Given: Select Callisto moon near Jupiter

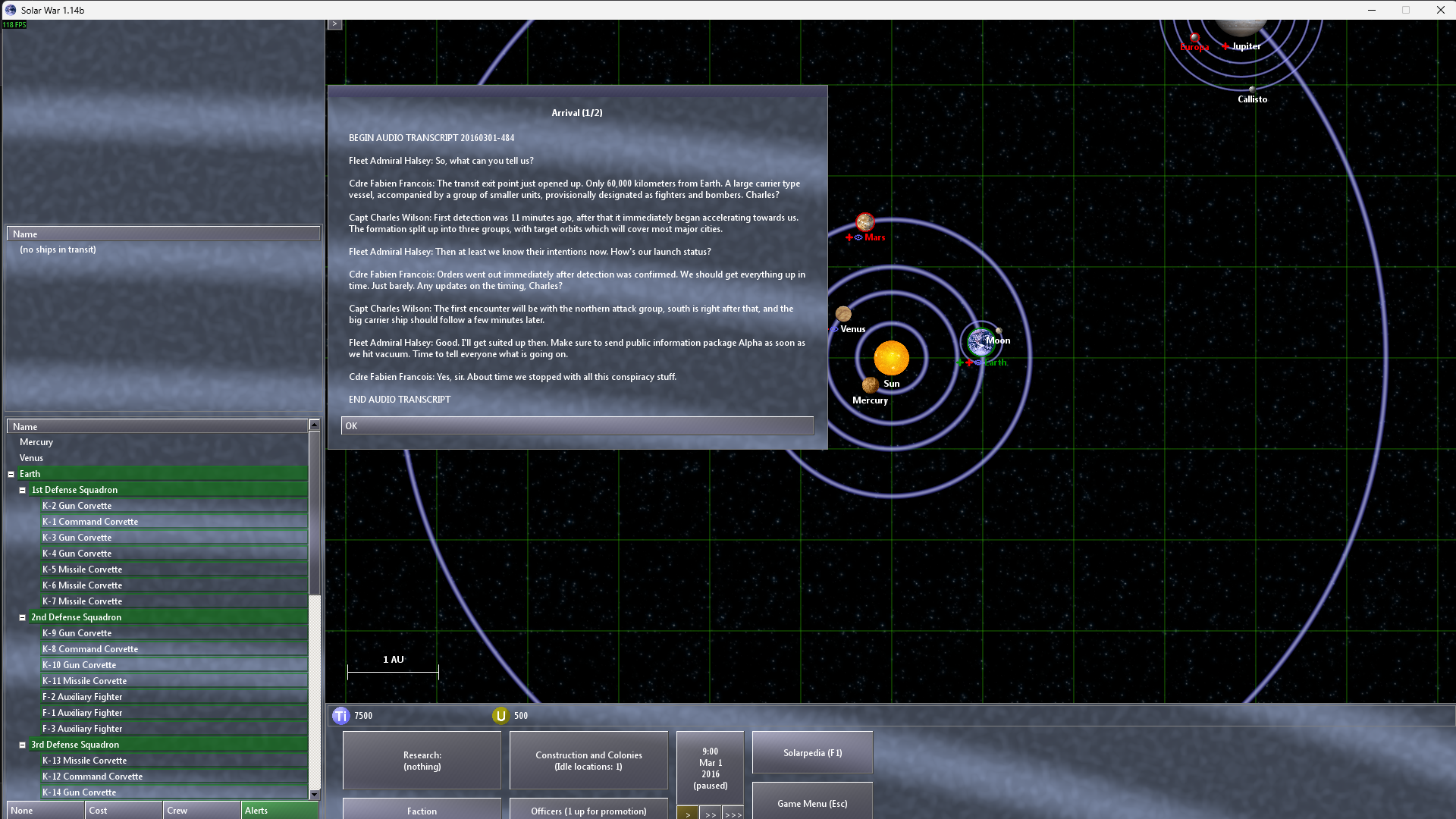Looking at the screenshot, I should click(1252, 89).
